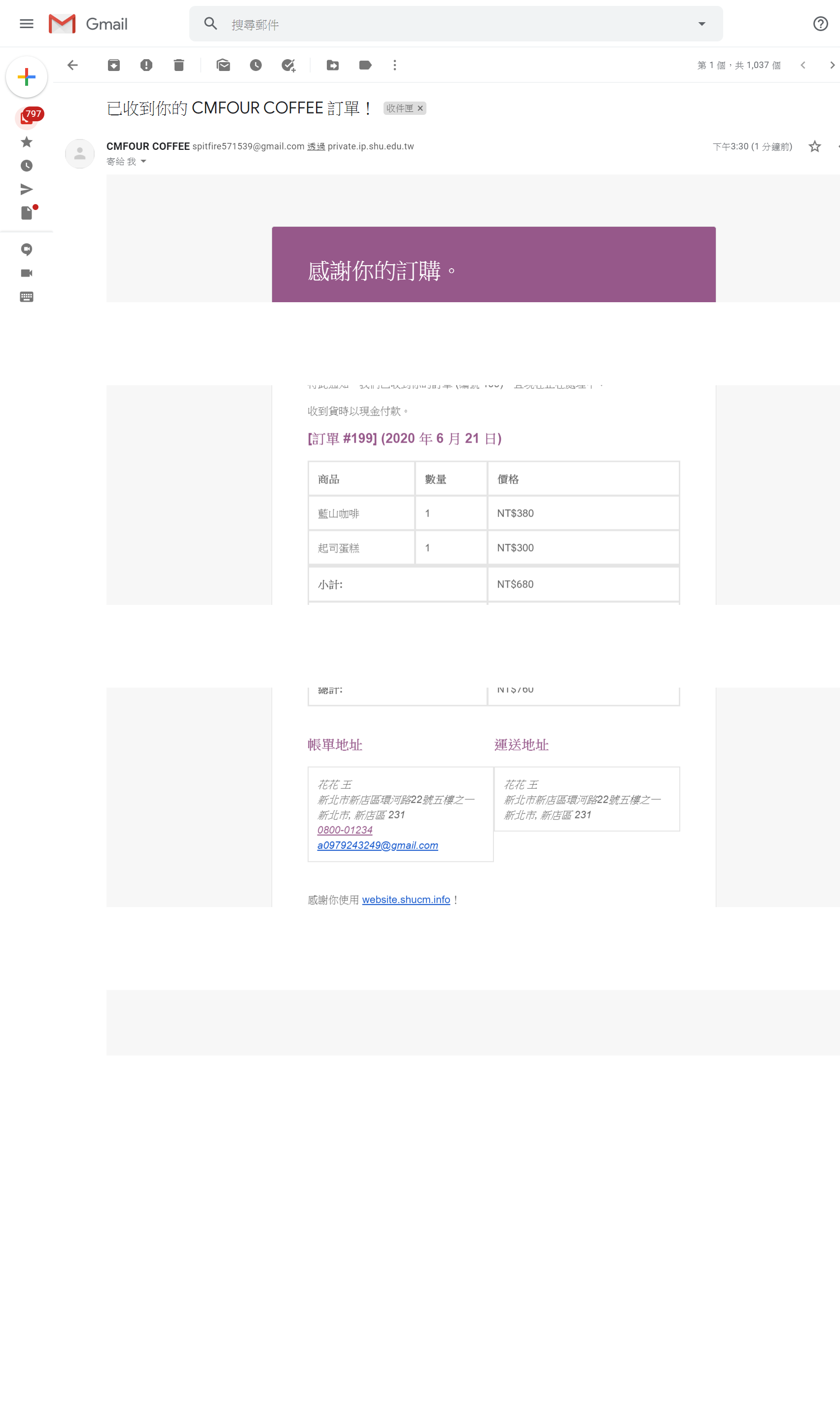
Task: Snooze this email with clock icon
Action: (x=256, y=65)
